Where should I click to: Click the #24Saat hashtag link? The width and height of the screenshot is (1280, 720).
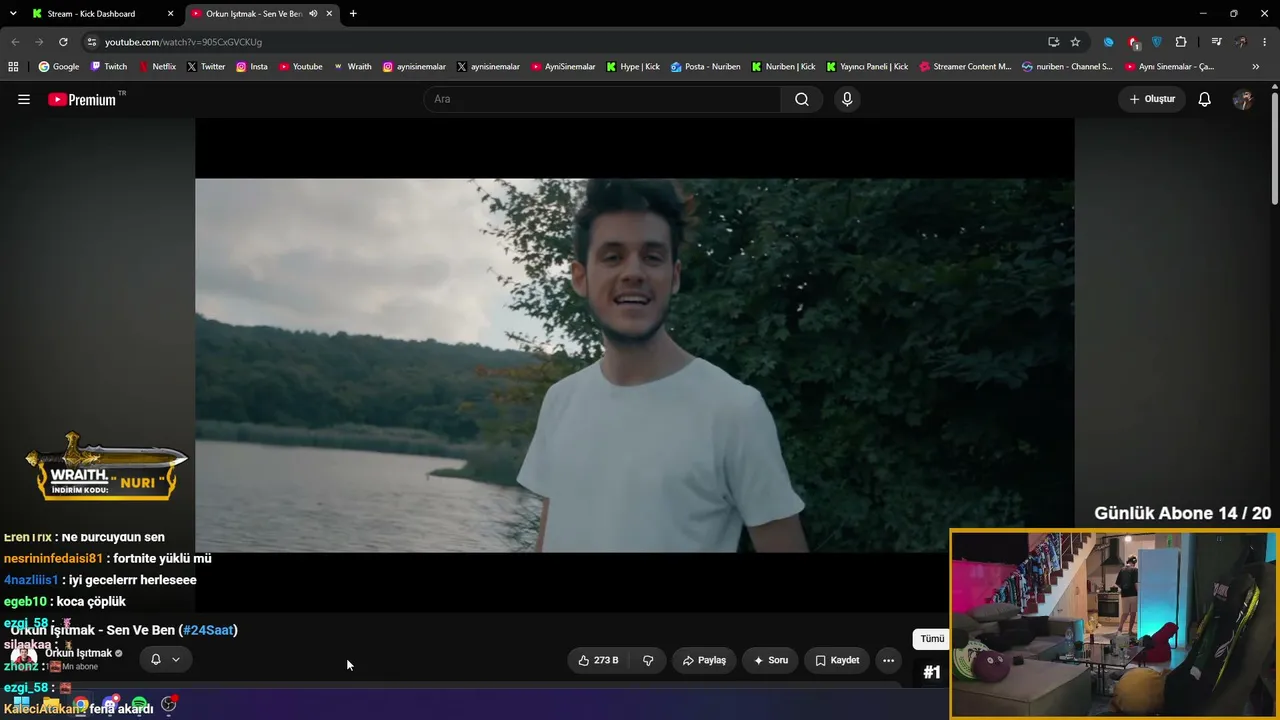click(208, 630)
